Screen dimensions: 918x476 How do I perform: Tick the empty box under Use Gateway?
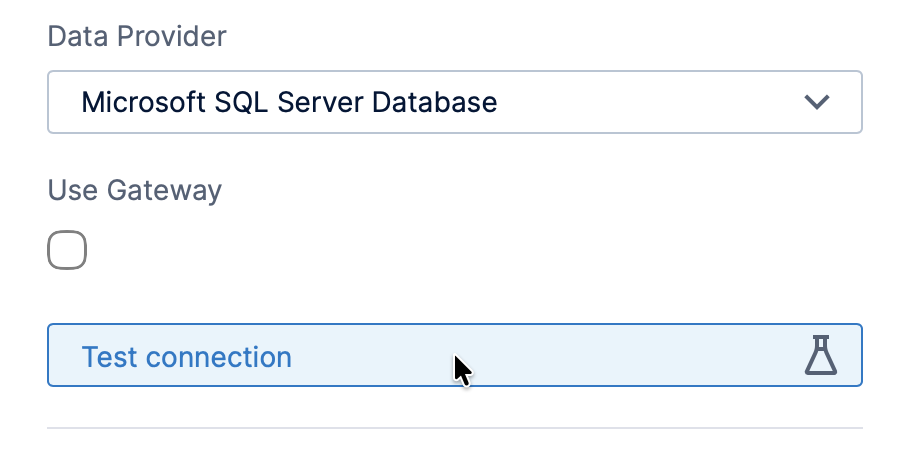(x=67, y=250)
